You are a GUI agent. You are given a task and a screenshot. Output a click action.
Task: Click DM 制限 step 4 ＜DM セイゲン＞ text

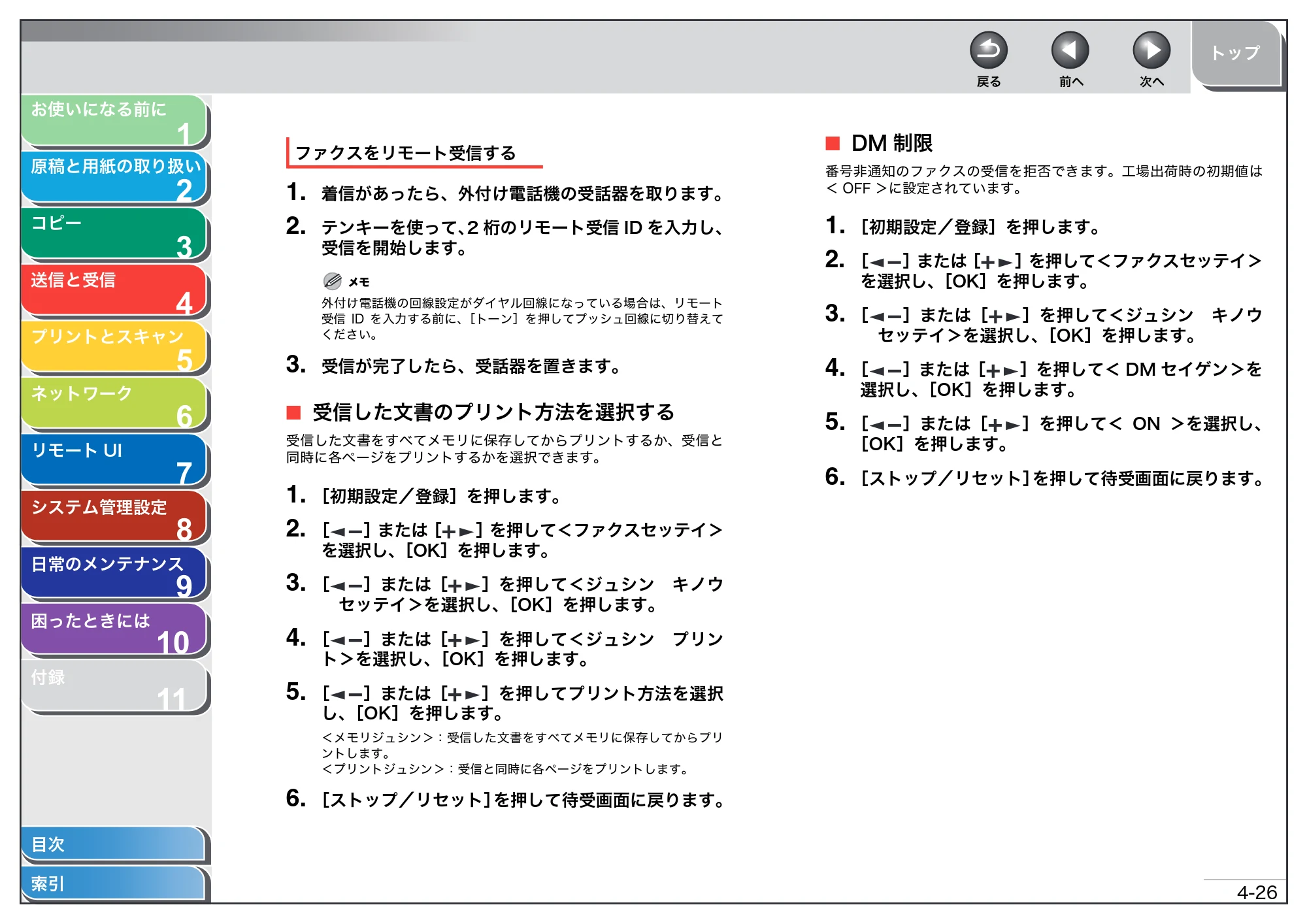pyautogui.click(x=1061, y=379)
